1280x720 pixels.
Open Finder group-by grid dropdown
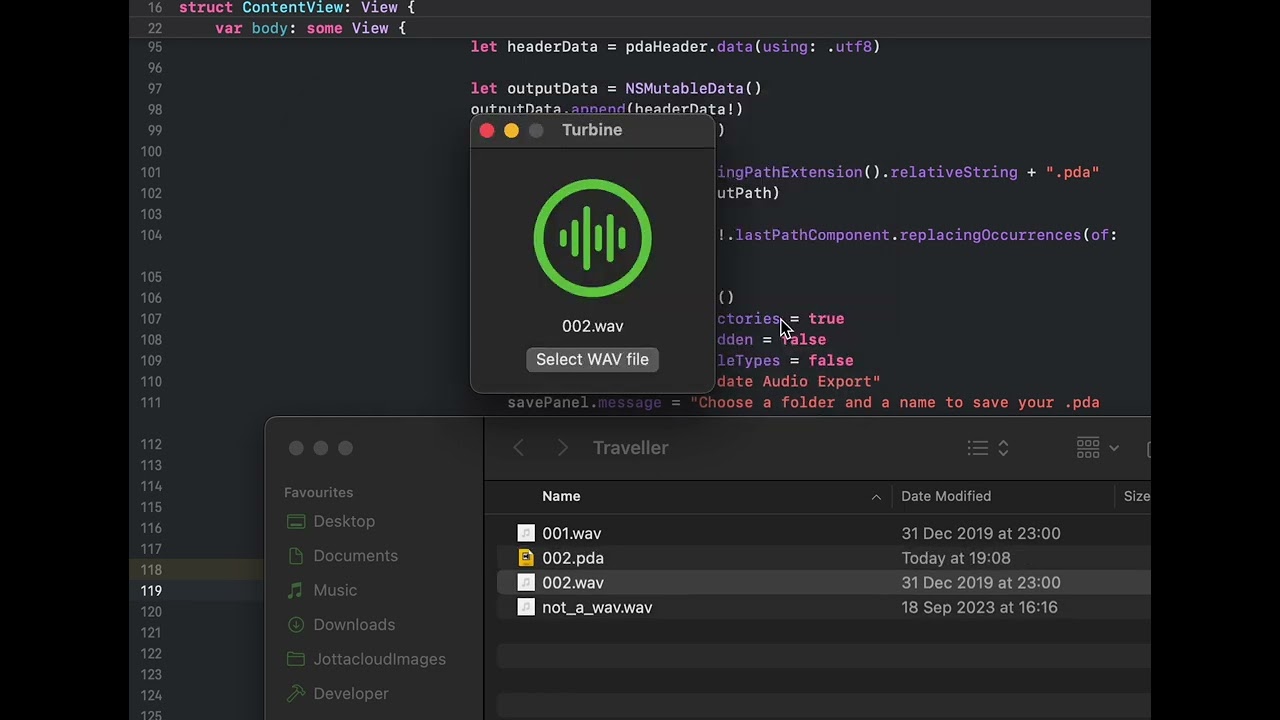[x=1098, y=448]
